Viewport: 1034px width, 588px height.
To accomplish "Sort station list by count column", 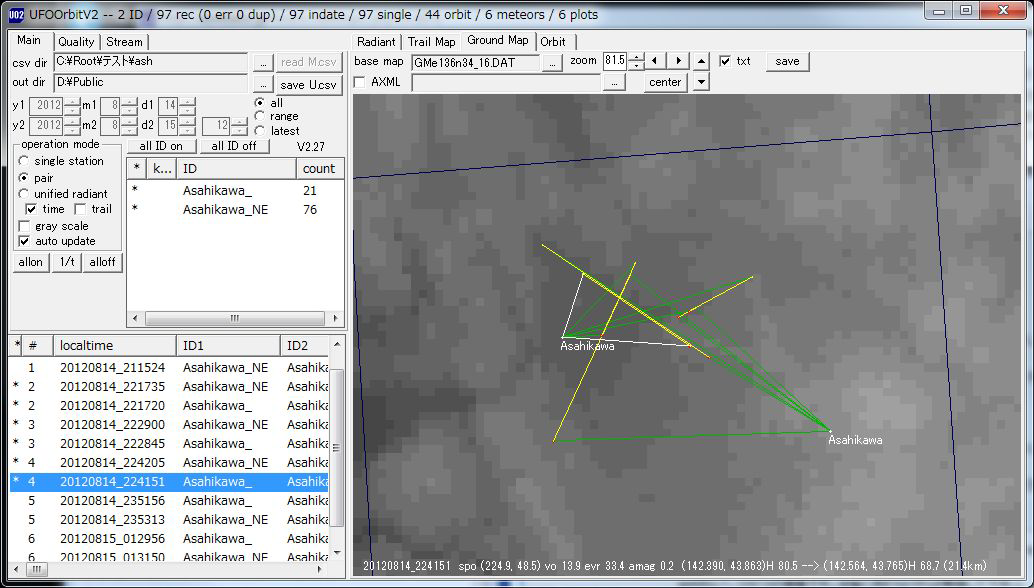I will coord(320,169).
